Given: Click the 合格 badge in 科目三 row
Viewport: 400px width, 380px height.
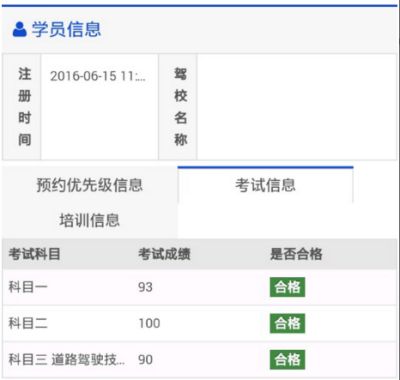Looking at the screenshot, I should 287,360.
